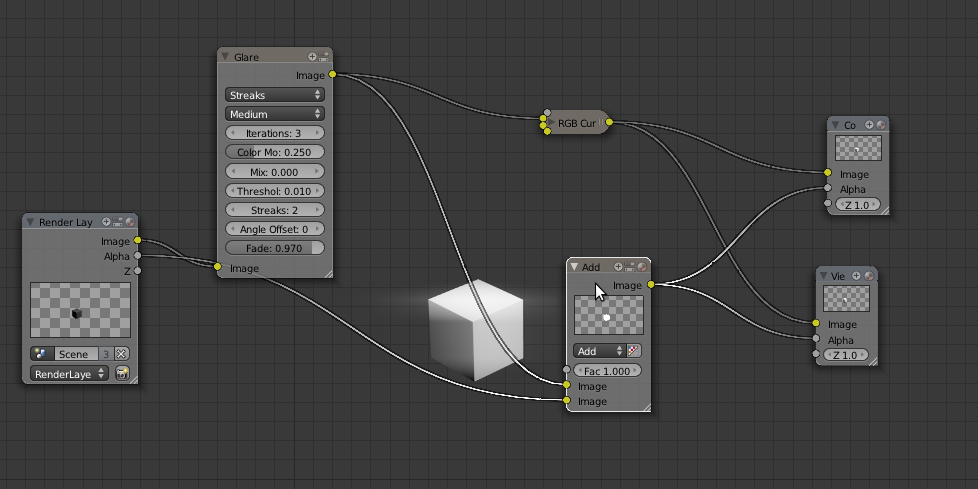978x489 pixels.
Task: Click the Composite node preview thumbnail
Action: coord(858,148)
